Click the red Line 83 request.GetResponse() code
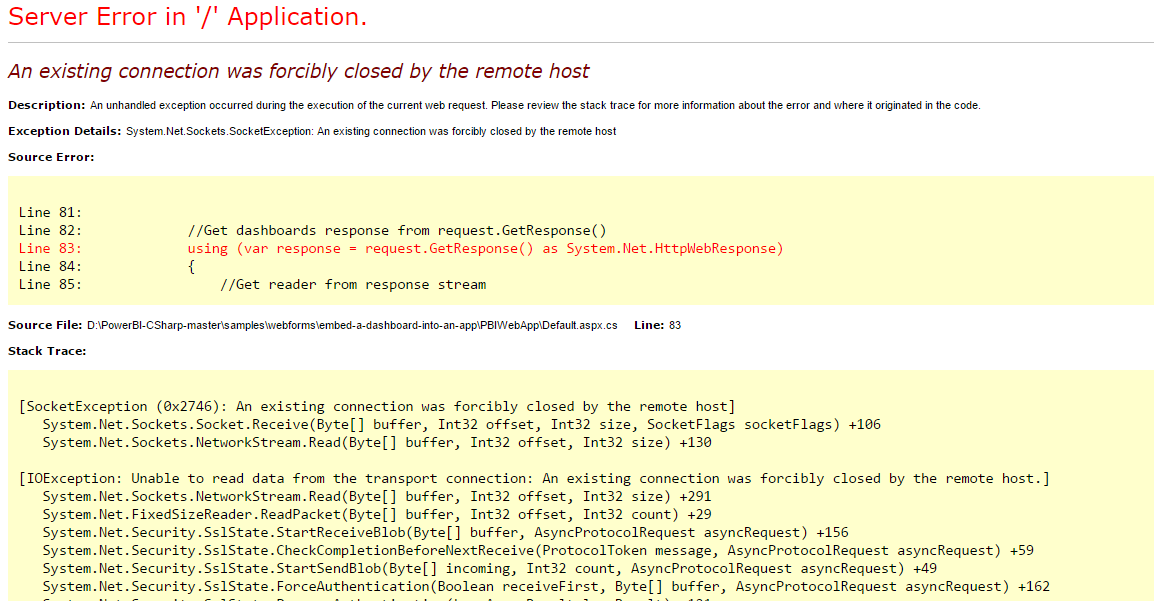1154x601 pixels. (x=485, y=249)
